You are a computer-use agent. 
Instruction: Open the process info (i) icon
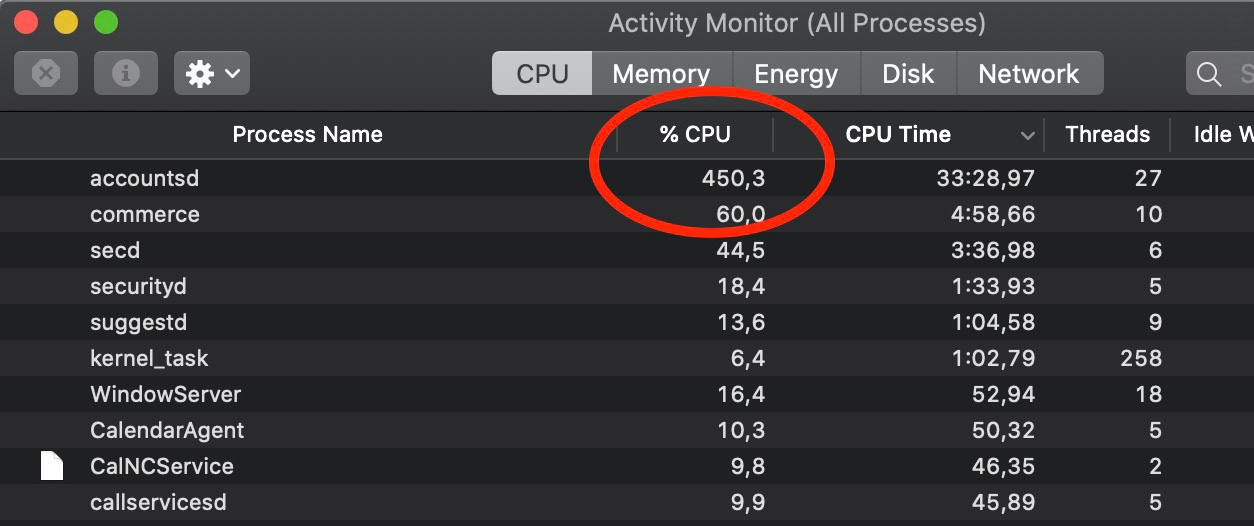pyautogui.click(x=126, y=73)
